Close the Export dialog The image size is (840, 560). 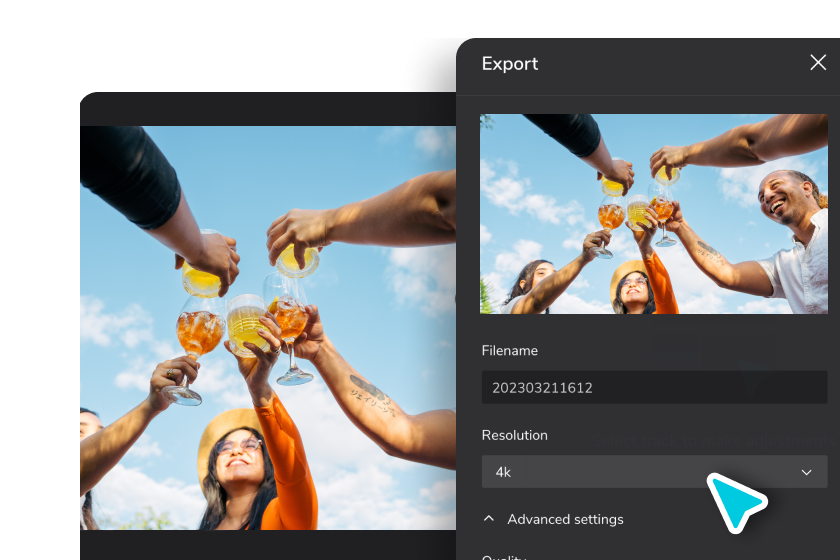pyautogui.click(x=818, y=63)
